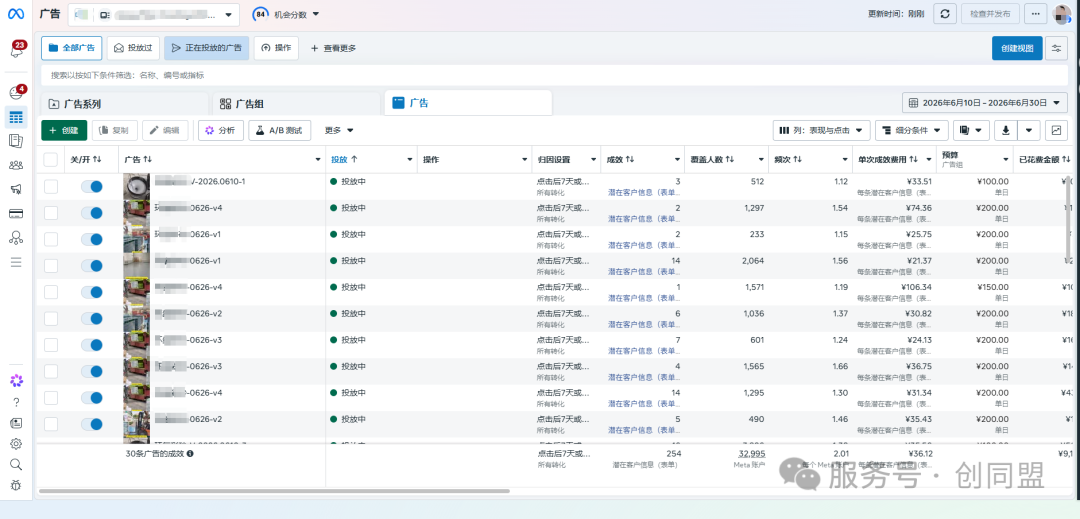Open the ad account selector dropdown
The image size is (1080, 519).
[x=154, y=14]
